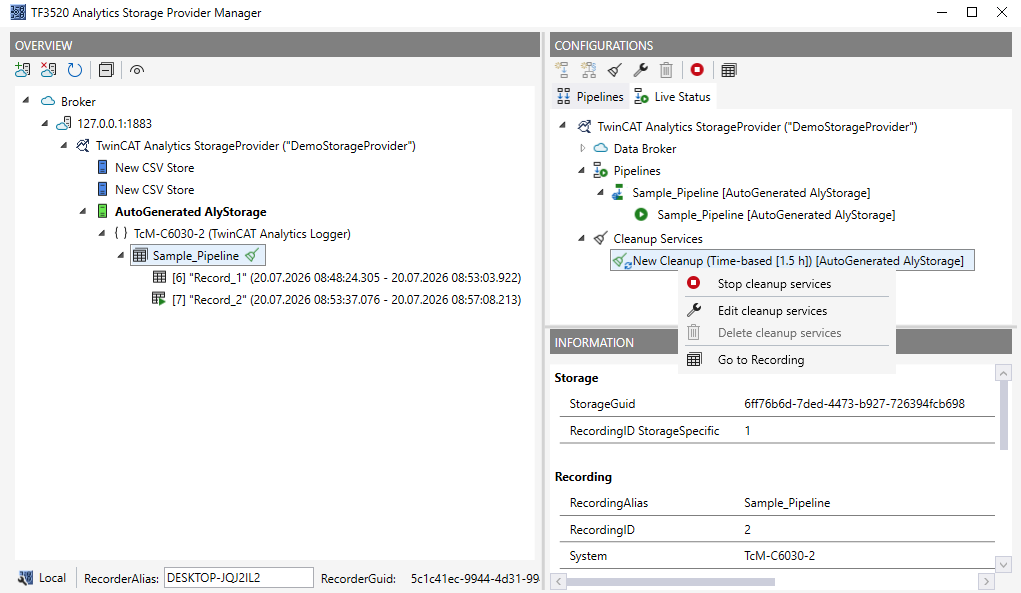Viewport: 1021px width, 593px height.
Task: Click the Broker cloud icon in Overview
Action: click(48, 102)
